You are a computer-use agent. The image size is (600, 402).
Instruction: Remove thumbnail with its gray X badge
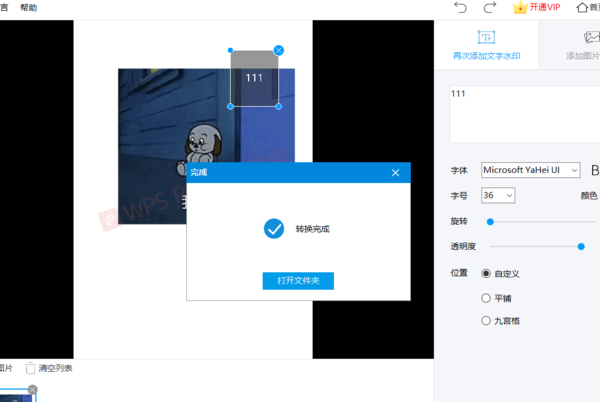click(33, 389)
